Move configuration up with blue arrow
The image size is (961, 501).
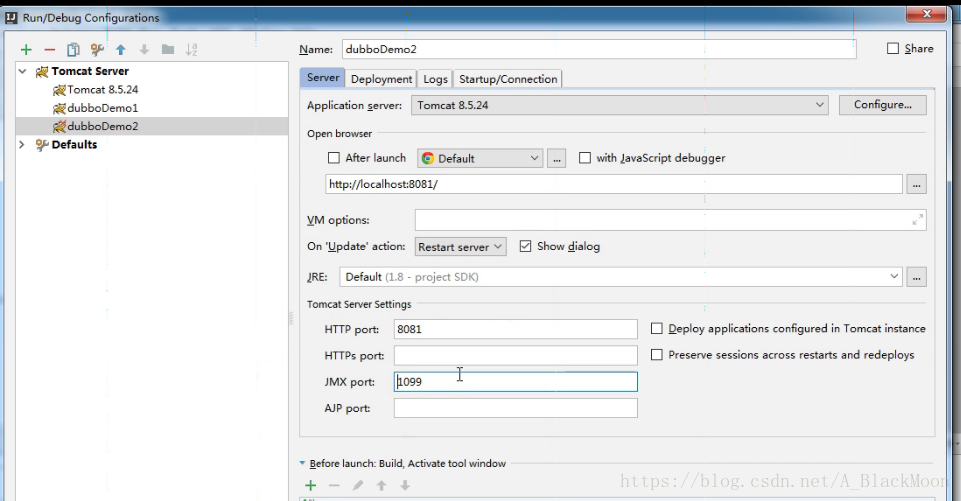pyautogui.click(x=121, y=50)
